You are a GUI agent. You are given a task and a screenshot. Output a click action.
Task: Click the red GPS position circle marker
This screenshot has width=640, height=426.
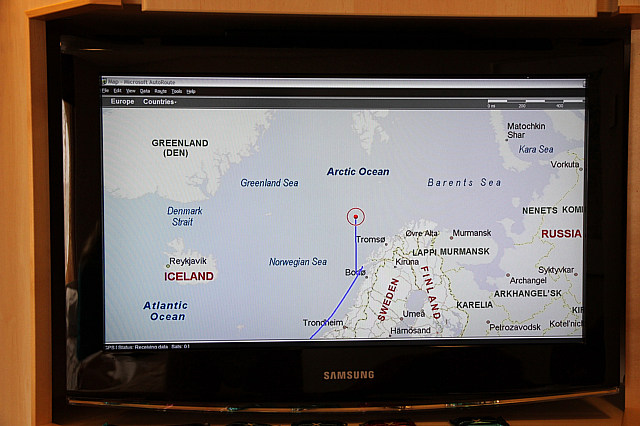pyautogui.click(x=356, y=216)
